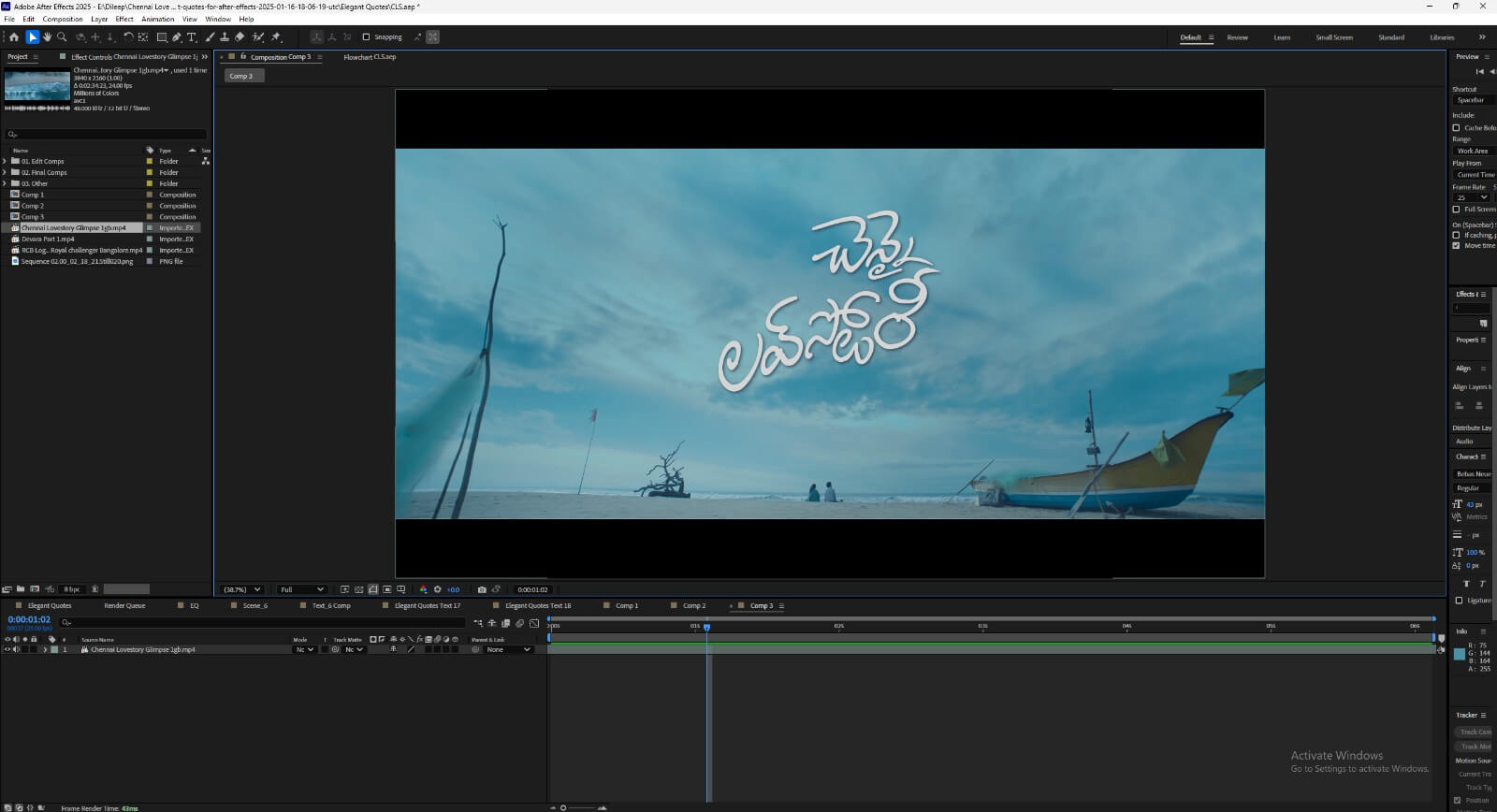Pick the Pen tool
Viewport: 1497px width, 812px height.
pos(177,37)
